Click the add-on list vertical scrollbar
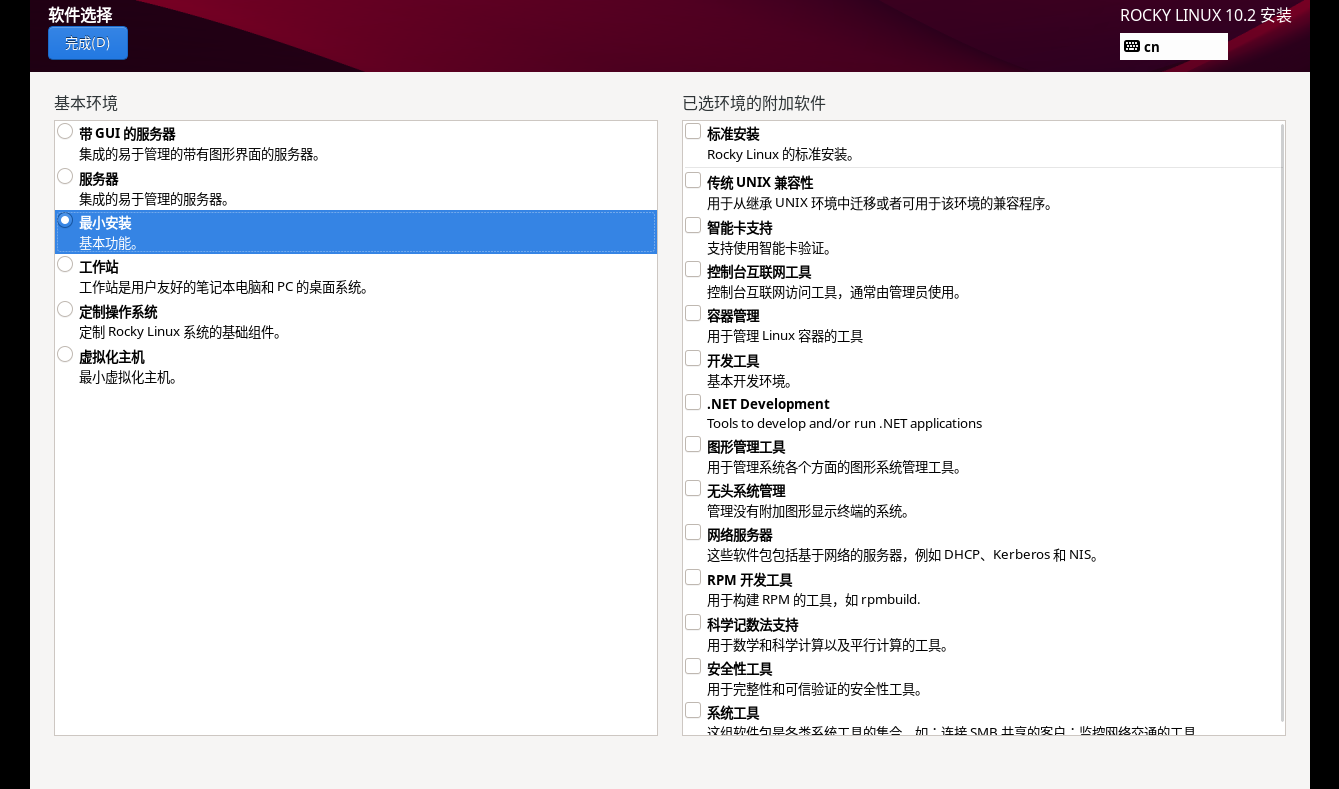1339x789 pixels. (1282, 422)
